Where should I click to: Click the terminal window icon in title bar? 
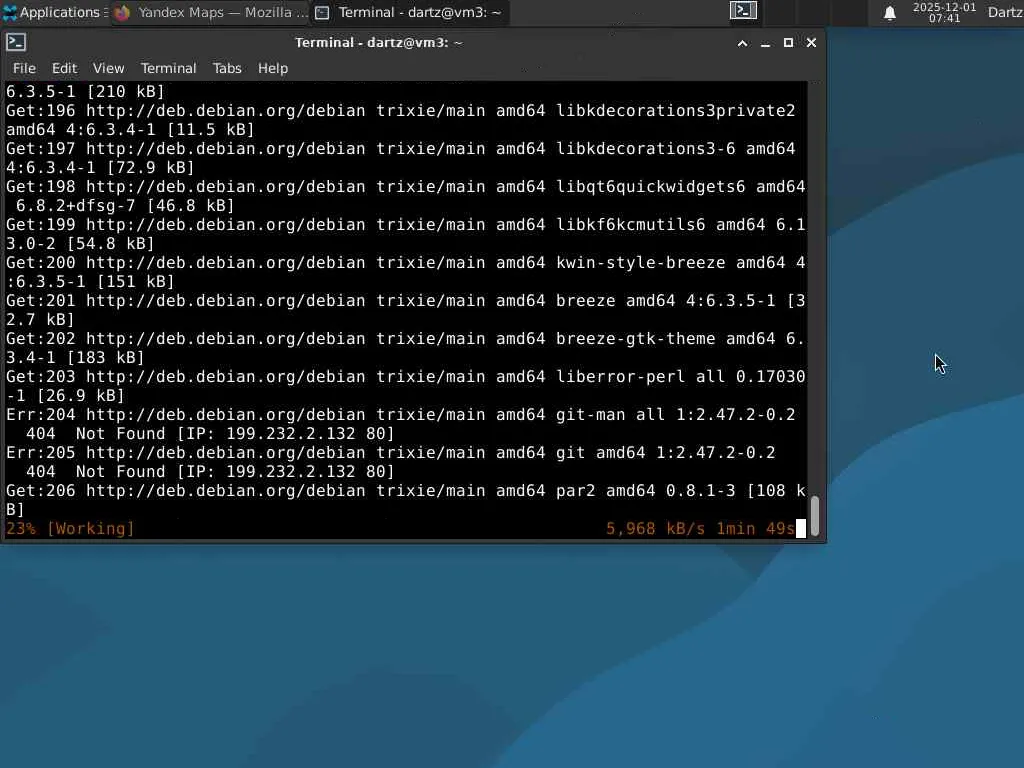[x=16, y=42]
